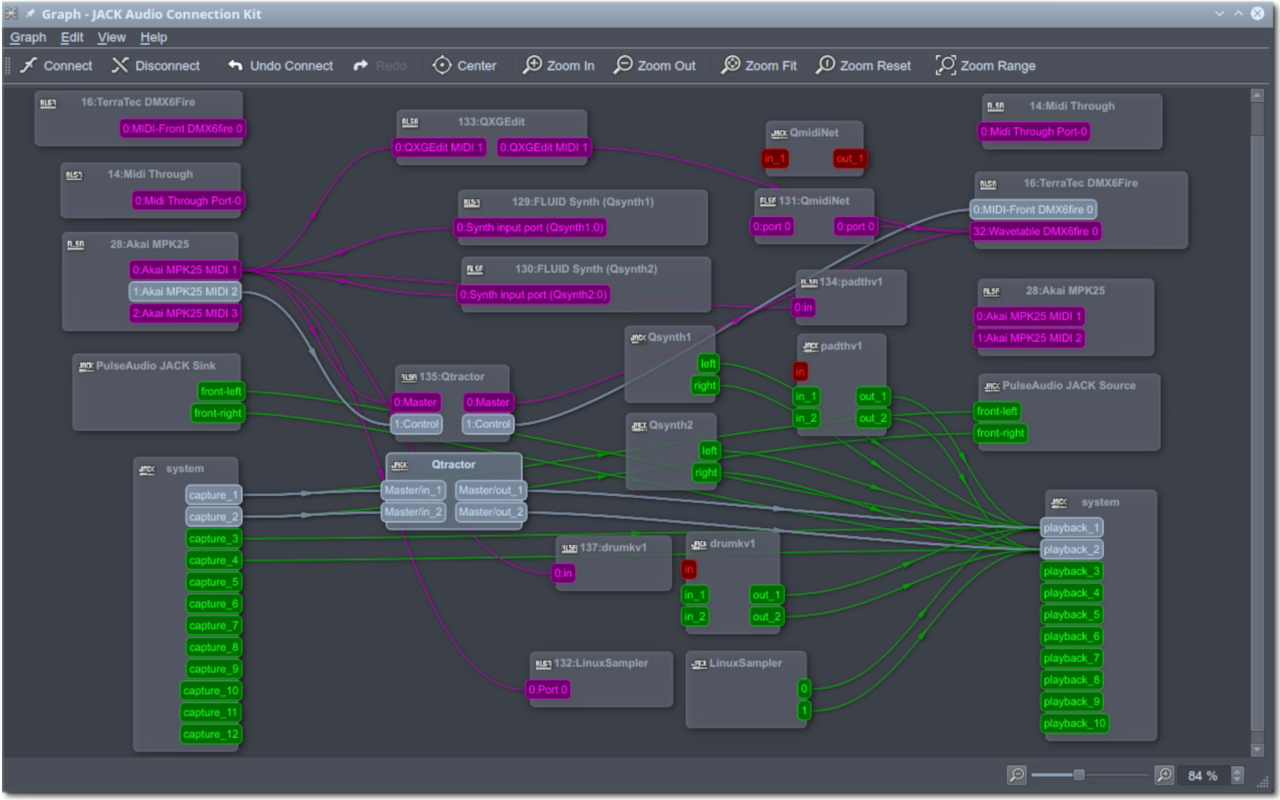The height and width of the screenshot is (800, 1280).
Task: Click the Zoom In toolbar button
Action: tap(559, 66)
